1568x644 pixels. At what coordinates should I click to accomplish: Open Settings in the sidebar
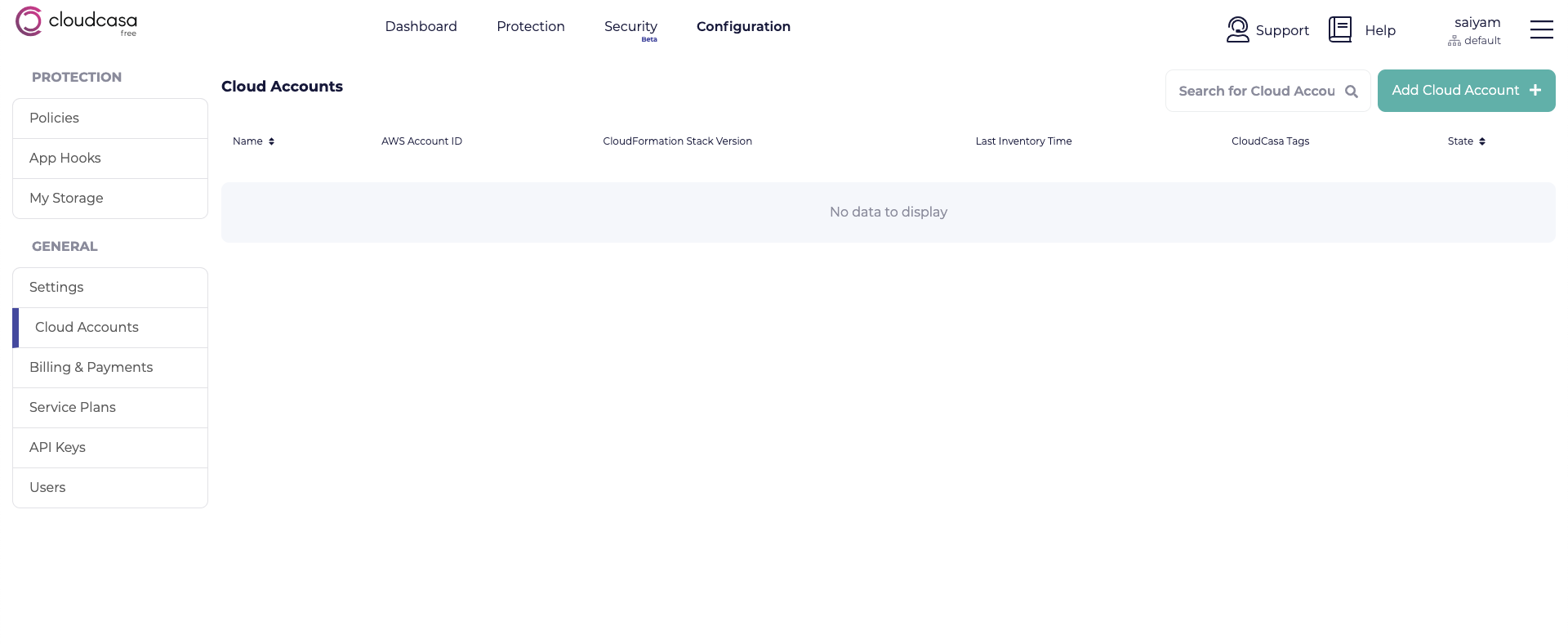tap(110, 288)
